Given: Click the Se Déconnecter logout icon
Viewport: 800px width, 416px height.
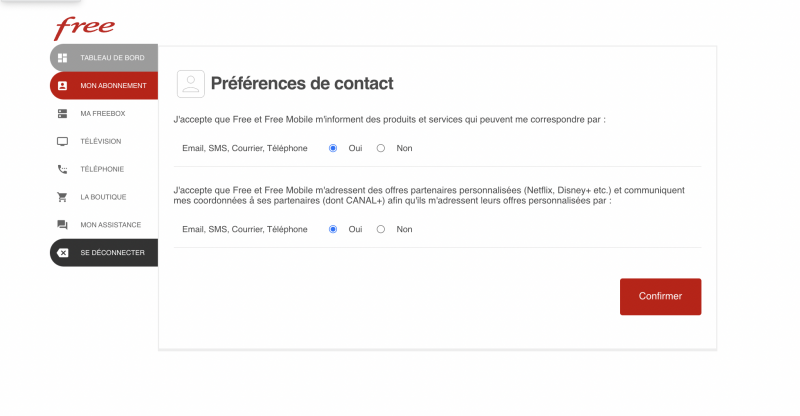Looking at the screenshot, I should pyautogui.click(x=62, y=253).
